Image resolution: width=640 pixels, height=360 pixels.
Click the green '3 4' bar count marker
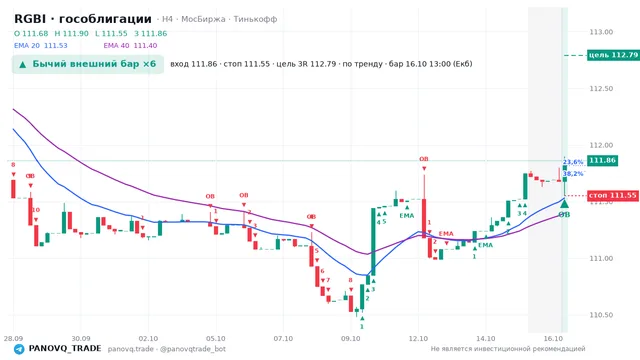point(522,213)
